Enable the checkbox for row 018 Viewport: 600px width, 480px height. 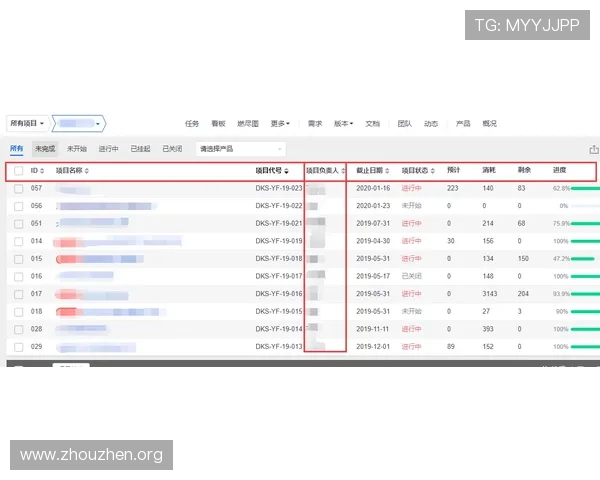[x=18, y=312]
